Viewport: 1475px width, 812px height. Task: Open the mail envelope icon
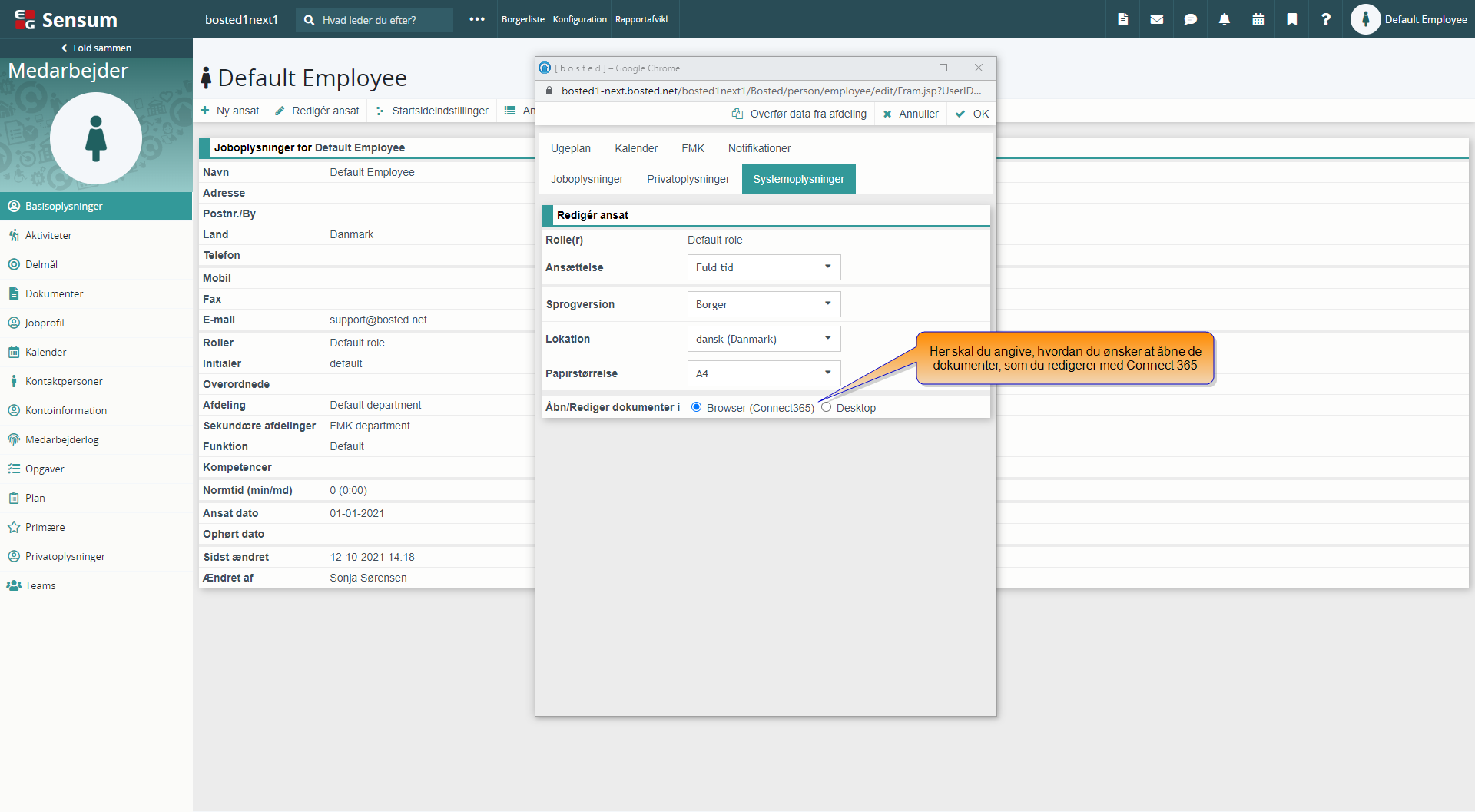tap(1156, 19)
